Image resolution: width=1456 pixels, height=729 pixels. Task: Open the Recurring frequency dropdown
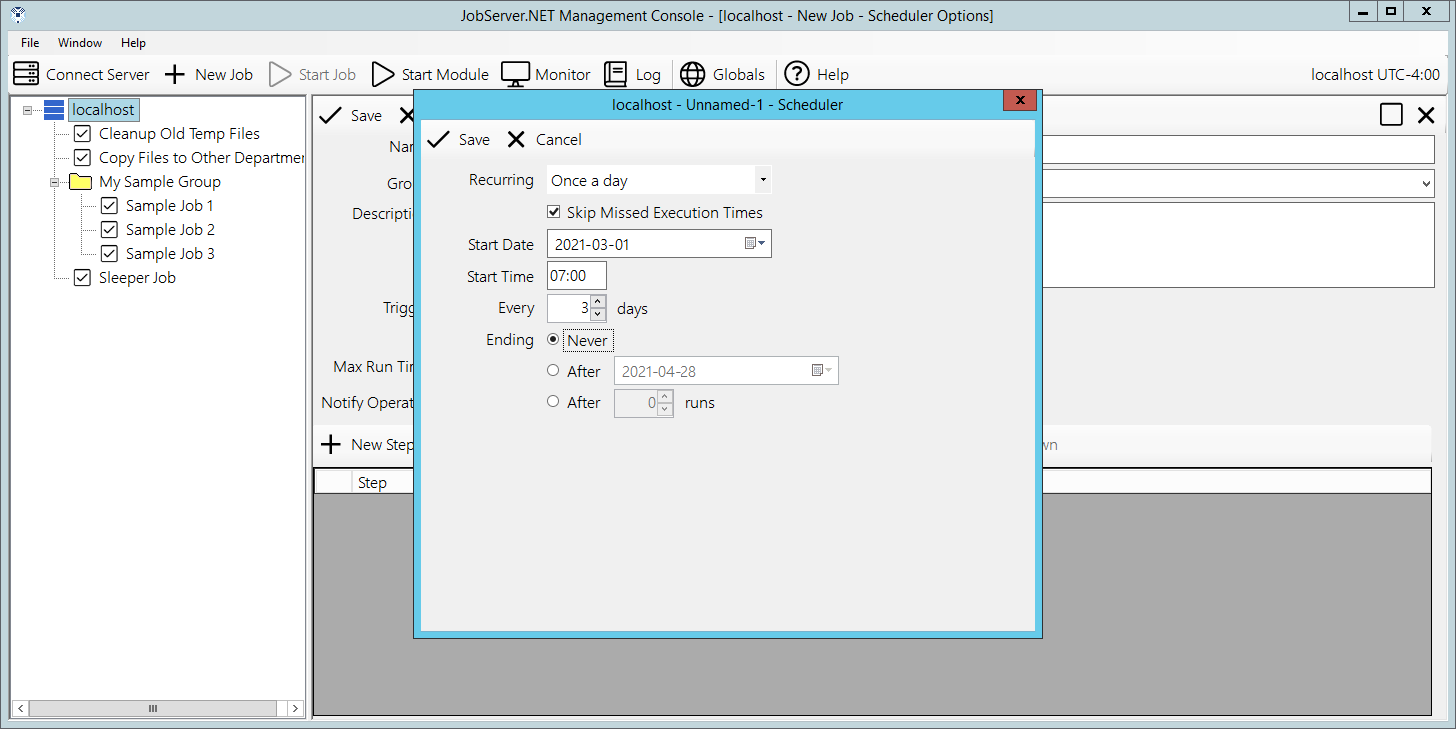(x=763, y=181)
